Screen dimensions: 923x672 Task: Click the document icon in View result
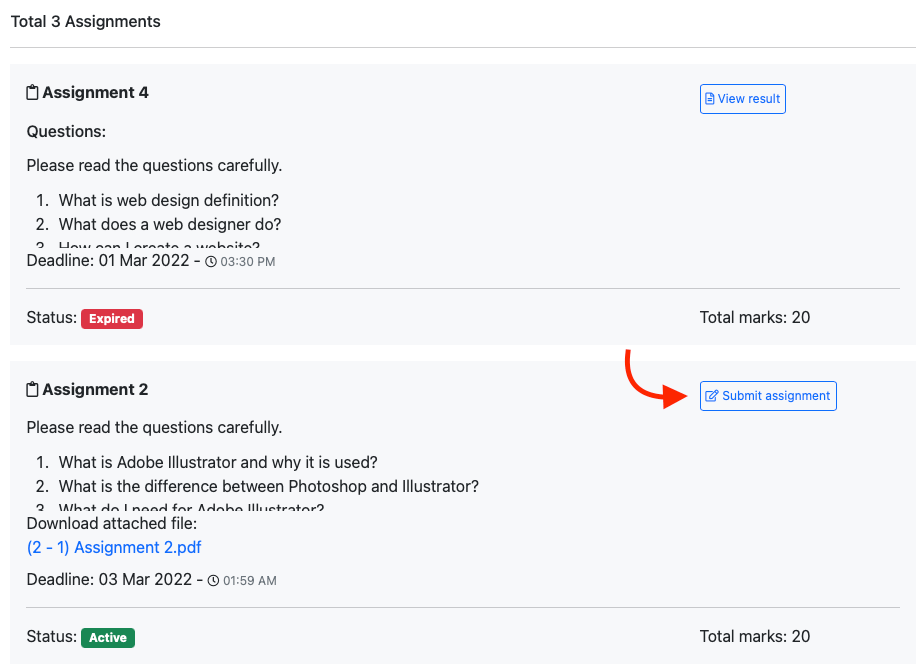point(710,99)
